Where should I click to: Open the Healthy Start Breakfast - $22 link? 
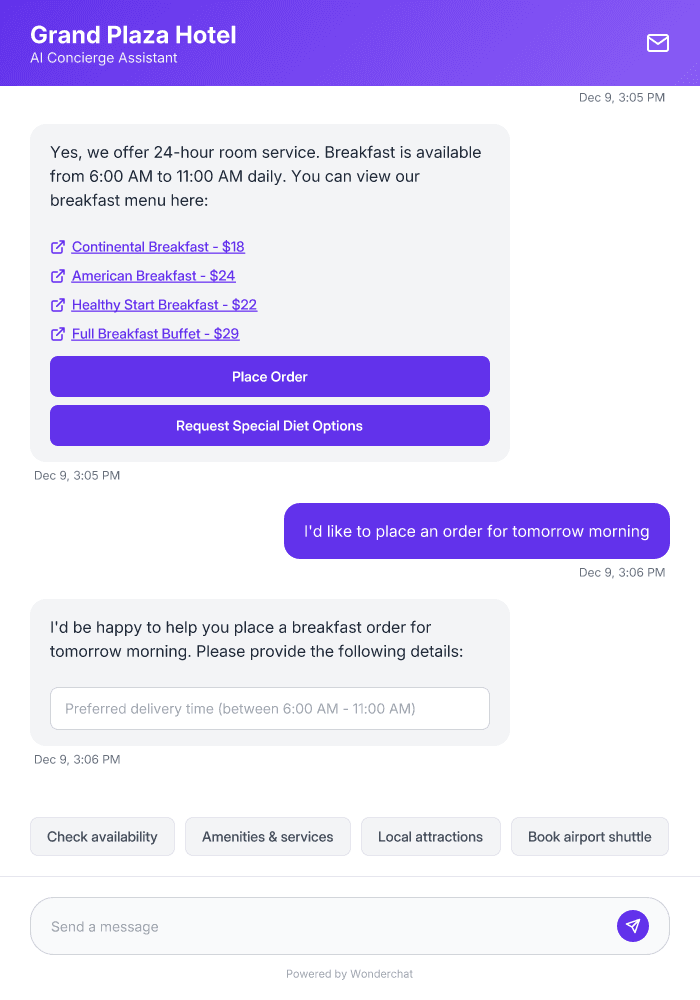coord(163,304)
